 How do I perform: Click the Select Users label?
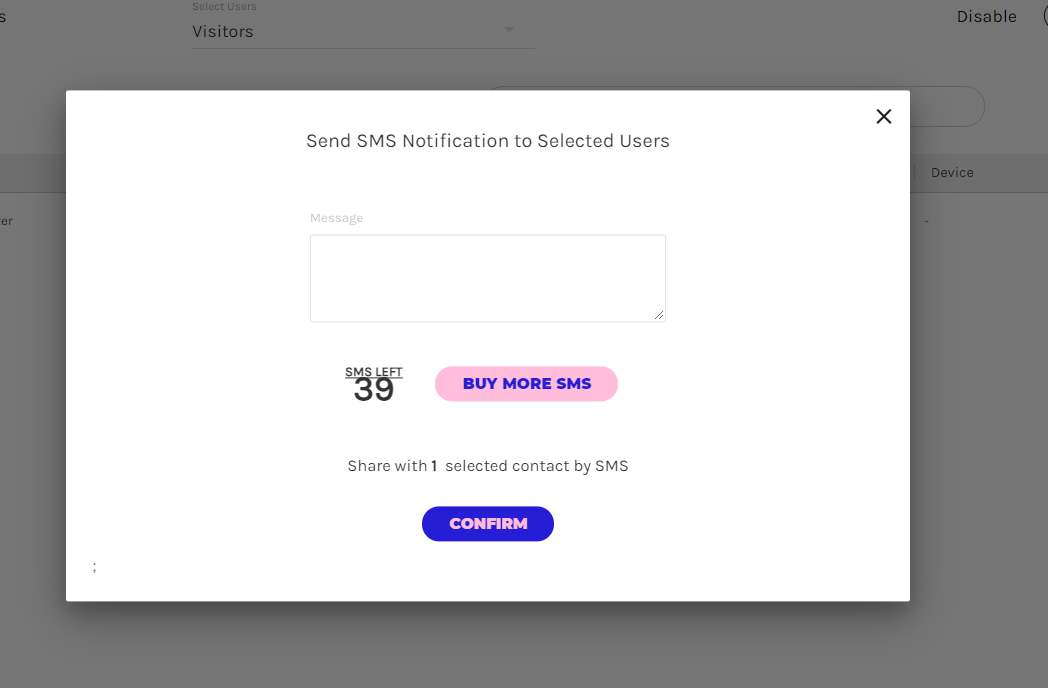(224, 7)
